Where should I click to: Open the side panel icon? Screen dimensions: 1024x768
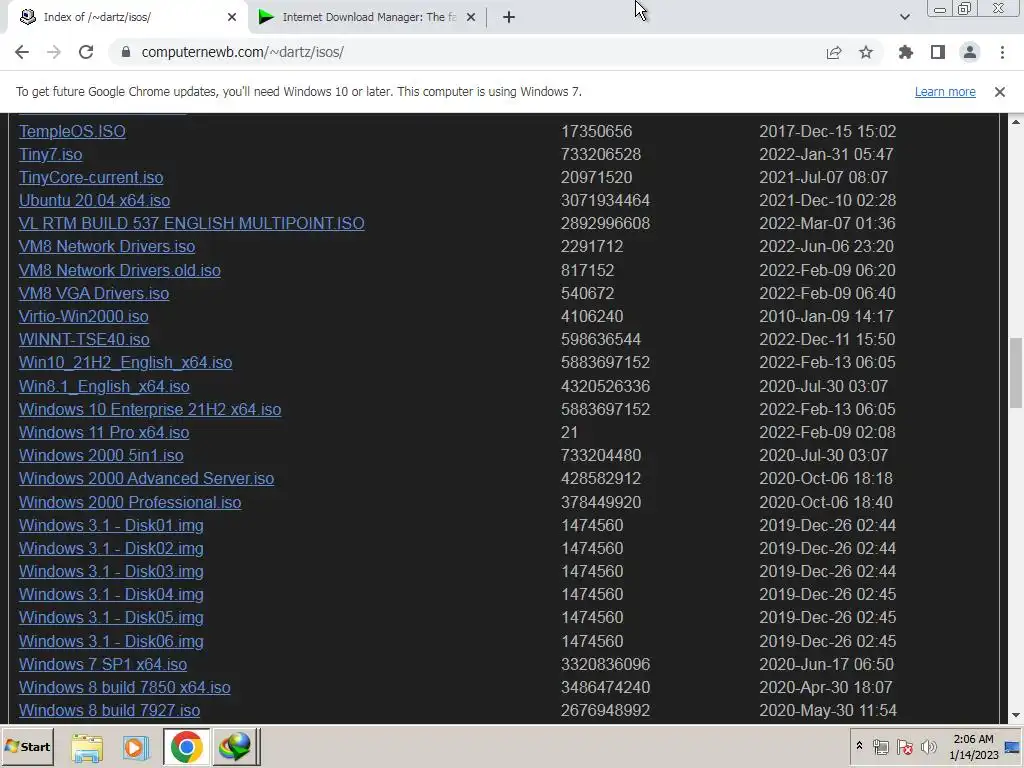tap(938, 52)
